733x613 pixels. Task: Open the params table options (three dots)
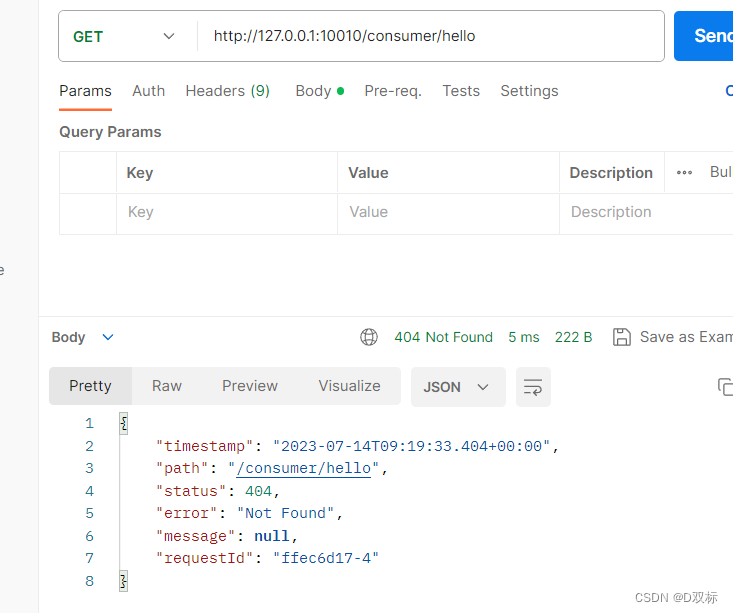(684, 173)
